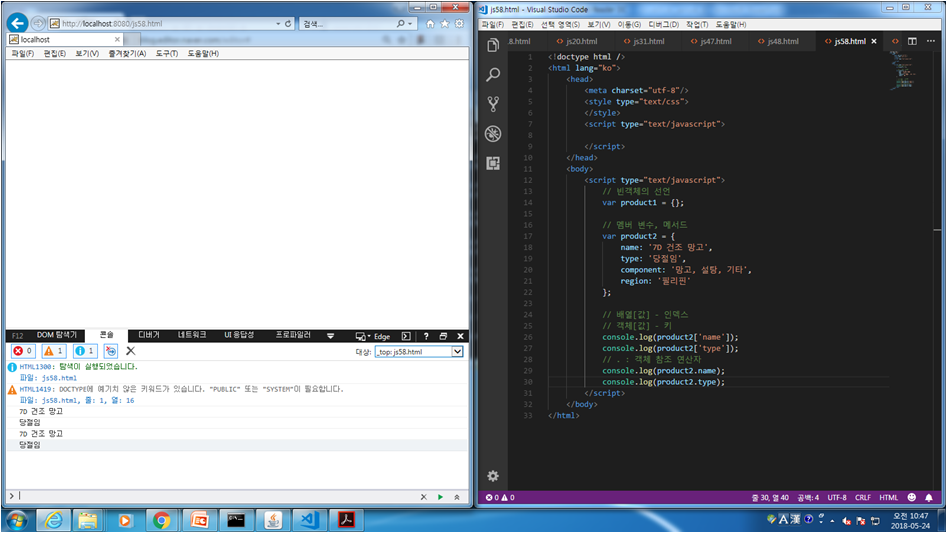Open F12 tools help
This screenshot has height=533, width=947.
pos(426,336)
